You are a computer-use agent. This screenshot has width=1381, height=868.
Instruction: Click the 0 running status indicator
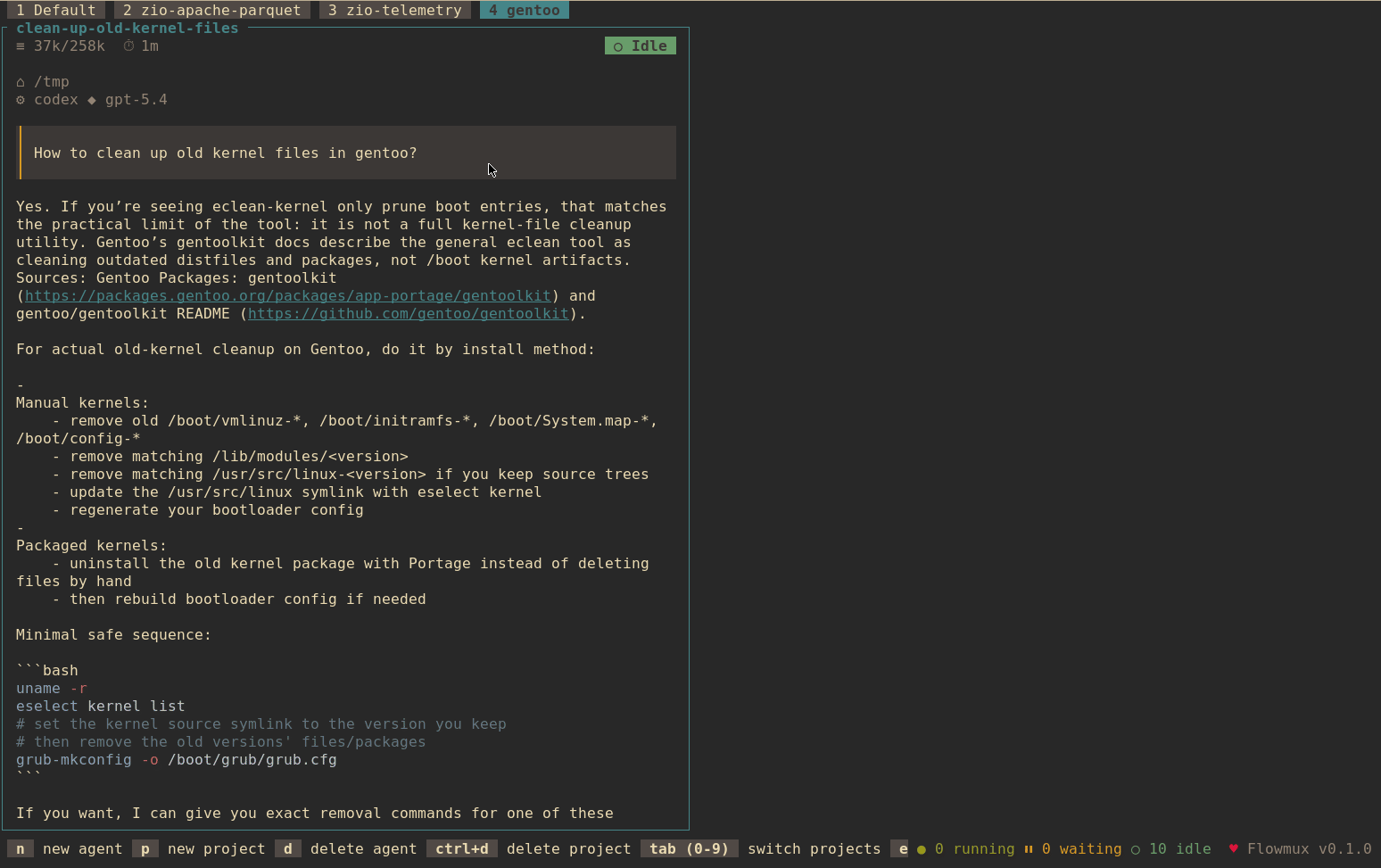point(966,849)
